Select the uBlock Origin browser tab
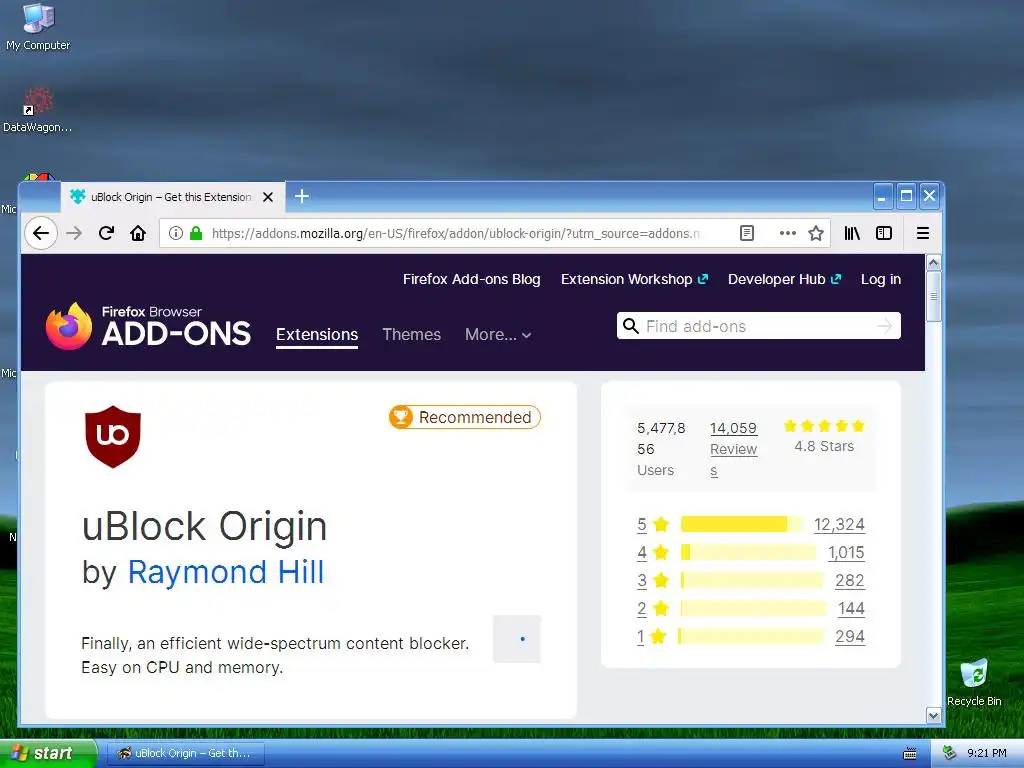1024x768 pixels. point(170,197)
